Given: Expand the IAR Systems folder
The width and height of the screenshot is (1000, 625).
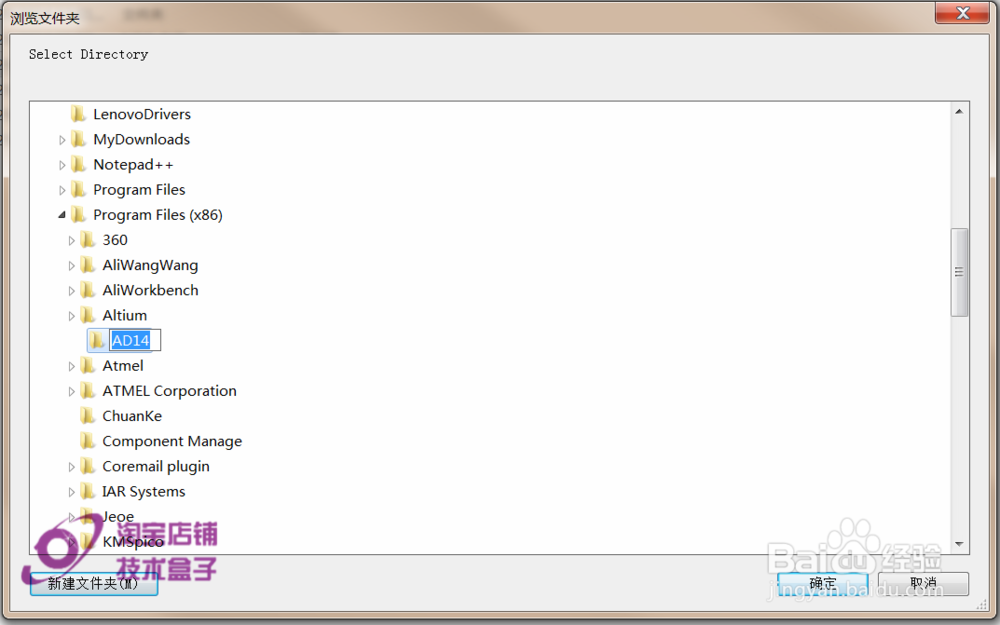Looking at the screenshot, I should pyautogui.click(x=71, y=492).
